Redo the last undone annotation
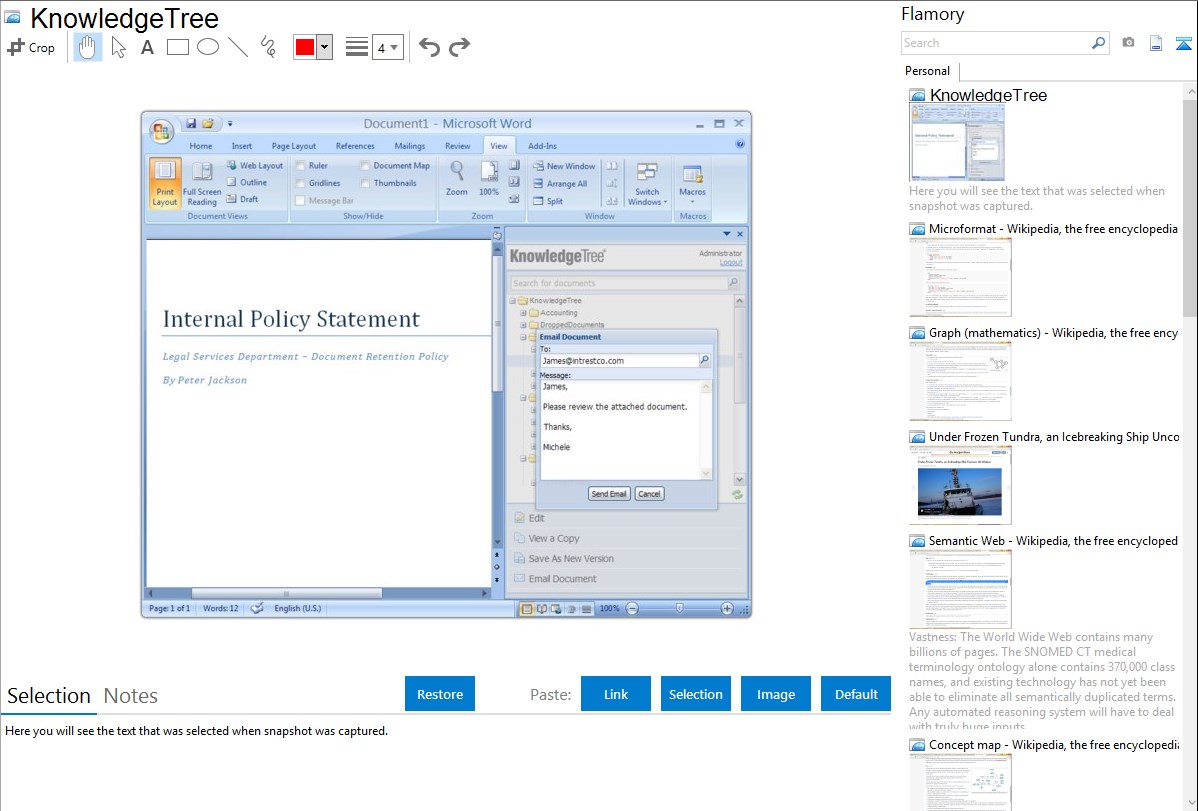 pyautogui.click(x=459, y=47)
